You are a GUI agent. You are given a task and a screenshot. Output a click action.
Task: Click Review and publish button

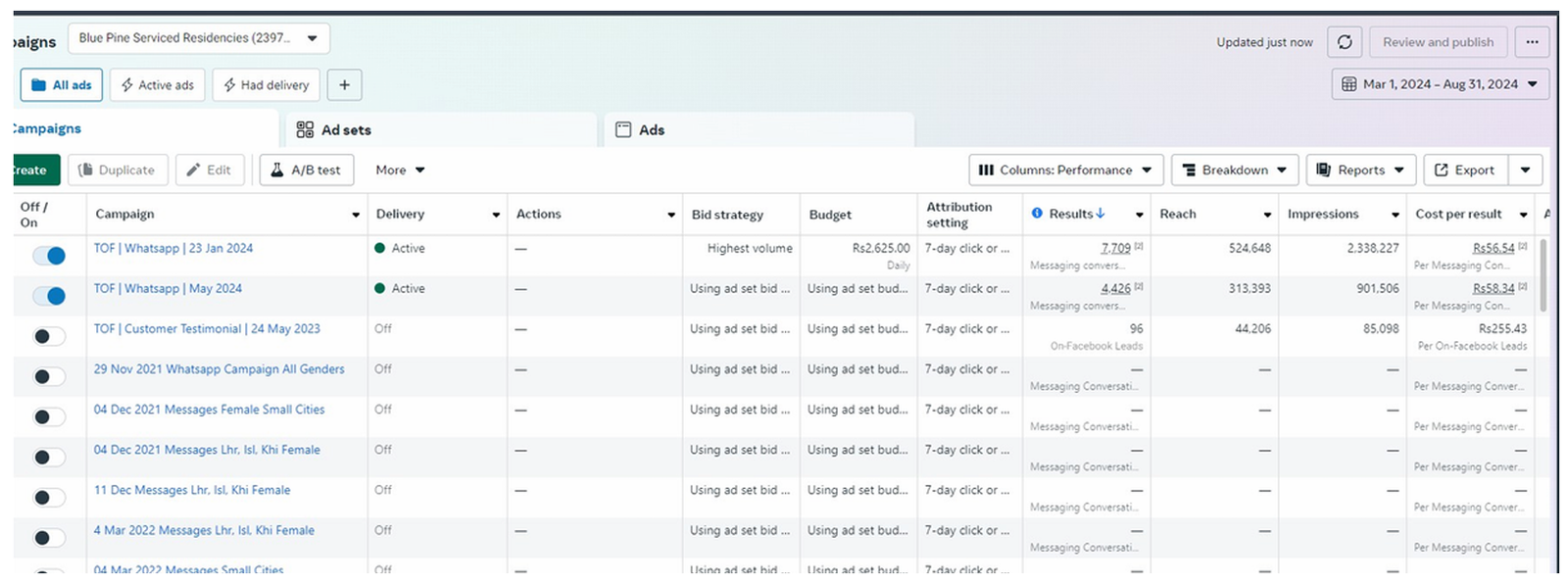[x=1438, y=42]
